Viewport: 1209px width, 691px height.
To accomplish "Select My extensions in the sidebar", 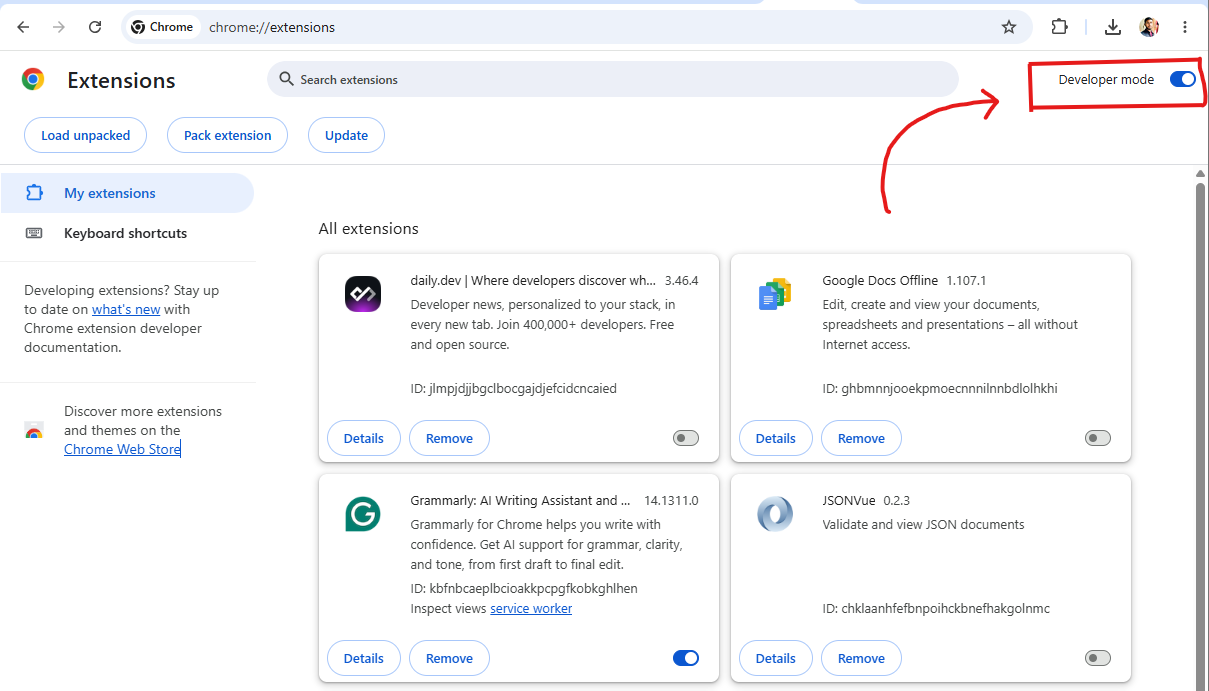I will tap(127, 193).
